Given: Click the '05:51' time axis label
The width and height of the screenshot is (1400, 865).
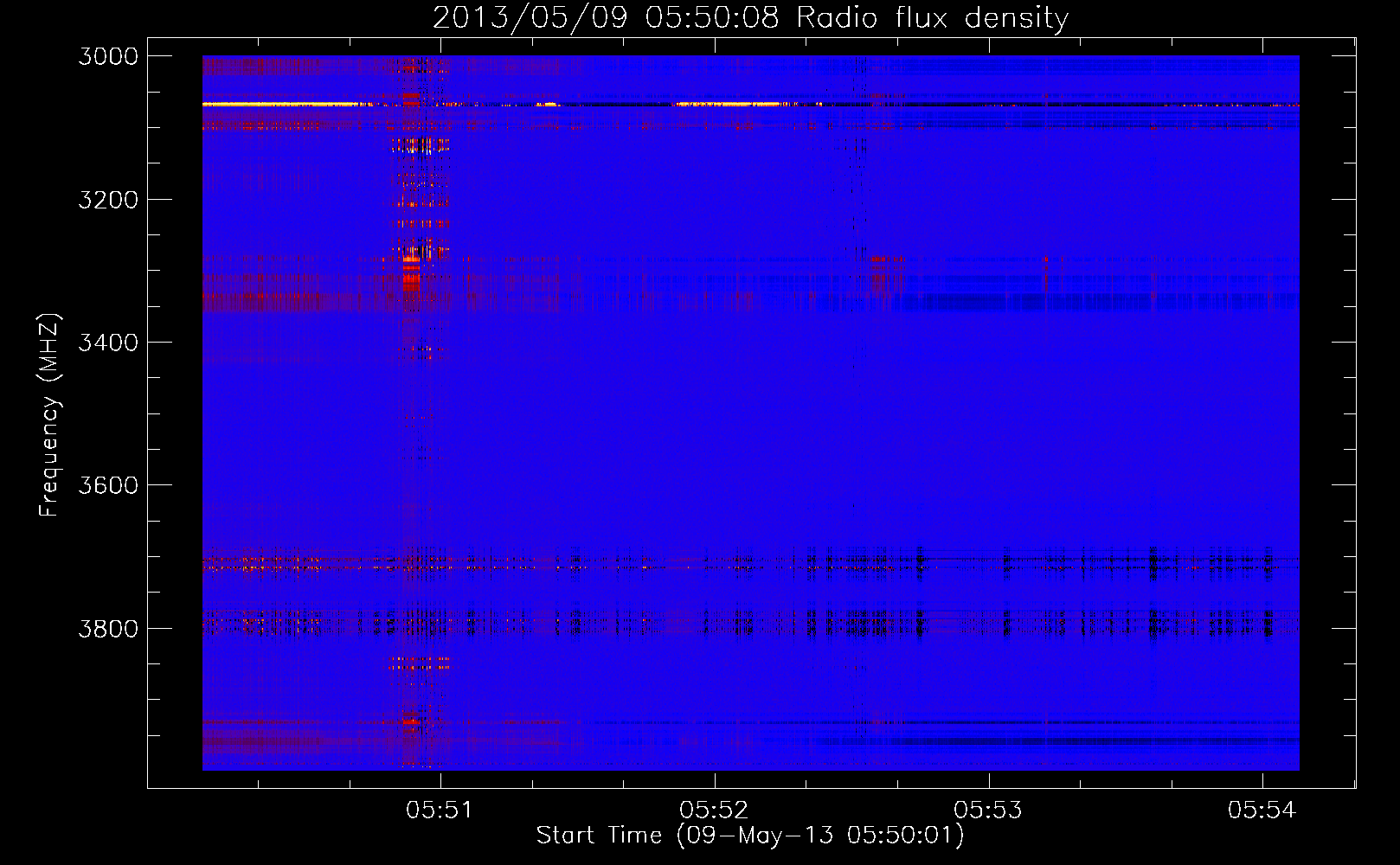Looking at the screenshot, I should pos(440,810).
